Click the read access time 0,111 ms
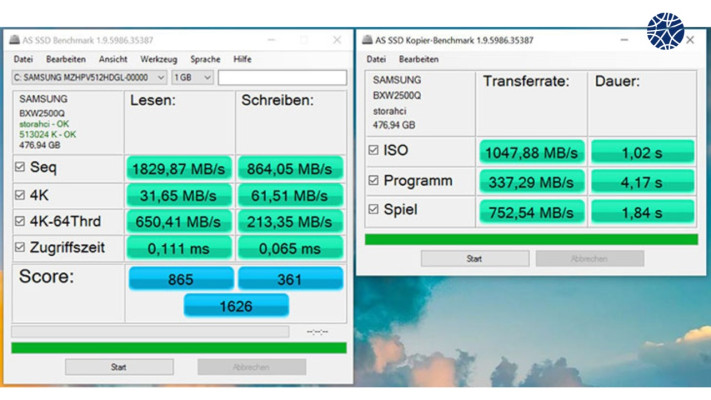Image resolution: width=711 pixels, height=400 pixels. click(x=179, y=248)
